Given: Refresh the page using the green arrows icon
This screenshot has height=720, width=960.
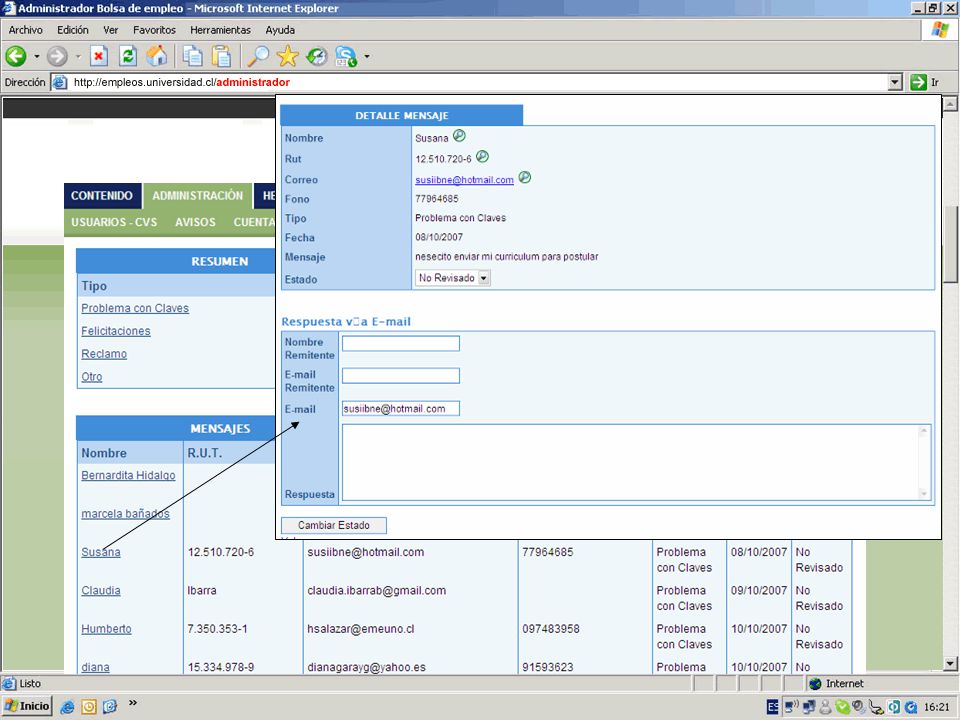Looking at the screenshot, I should 128,56.
